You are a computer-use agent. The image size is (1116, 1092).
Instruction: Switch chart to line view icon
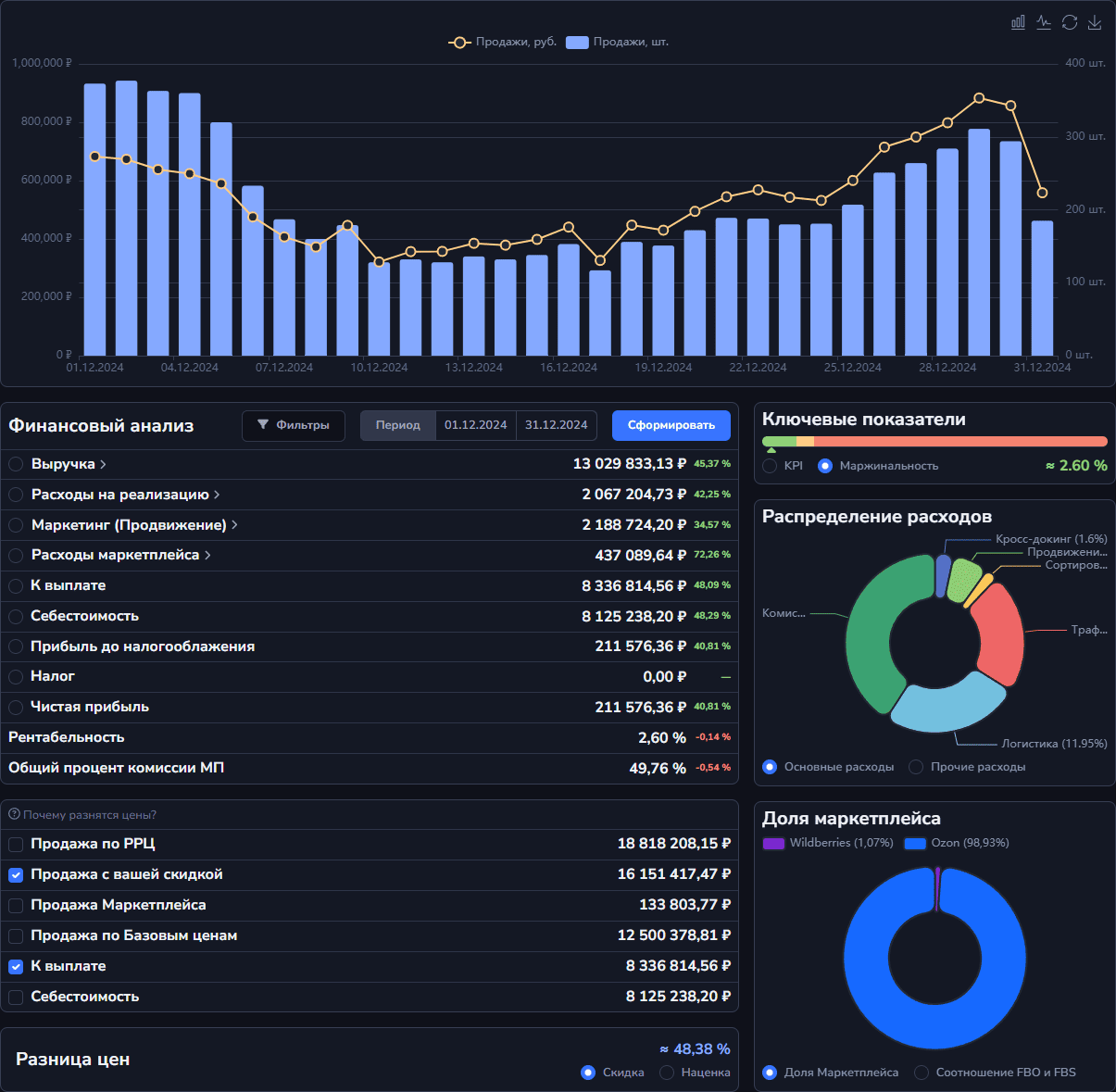(x=1044, y=22)
